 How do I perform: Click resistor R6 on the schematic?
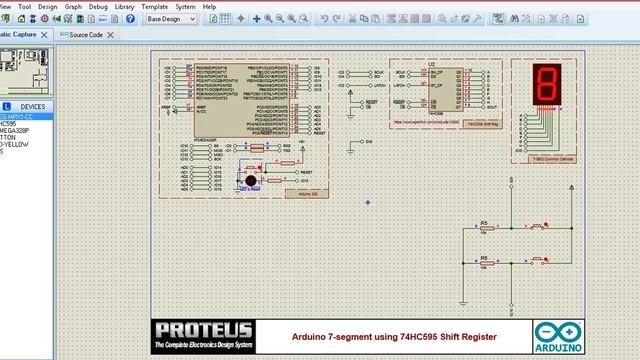click(x=487, y=263)
